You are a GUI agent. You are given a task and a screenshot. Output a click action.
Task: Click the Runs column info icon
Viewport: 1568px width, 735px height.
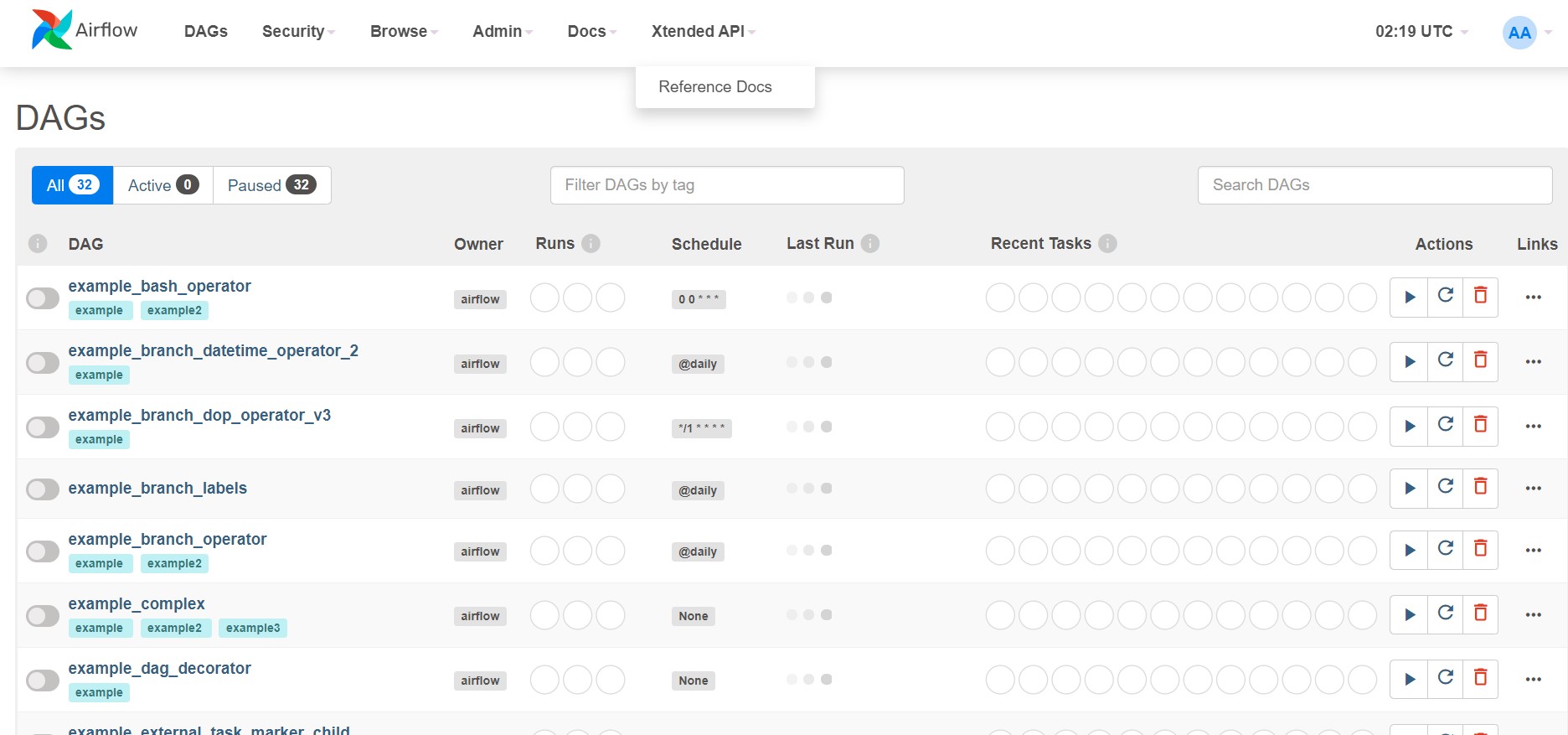(x=591, y=243)
